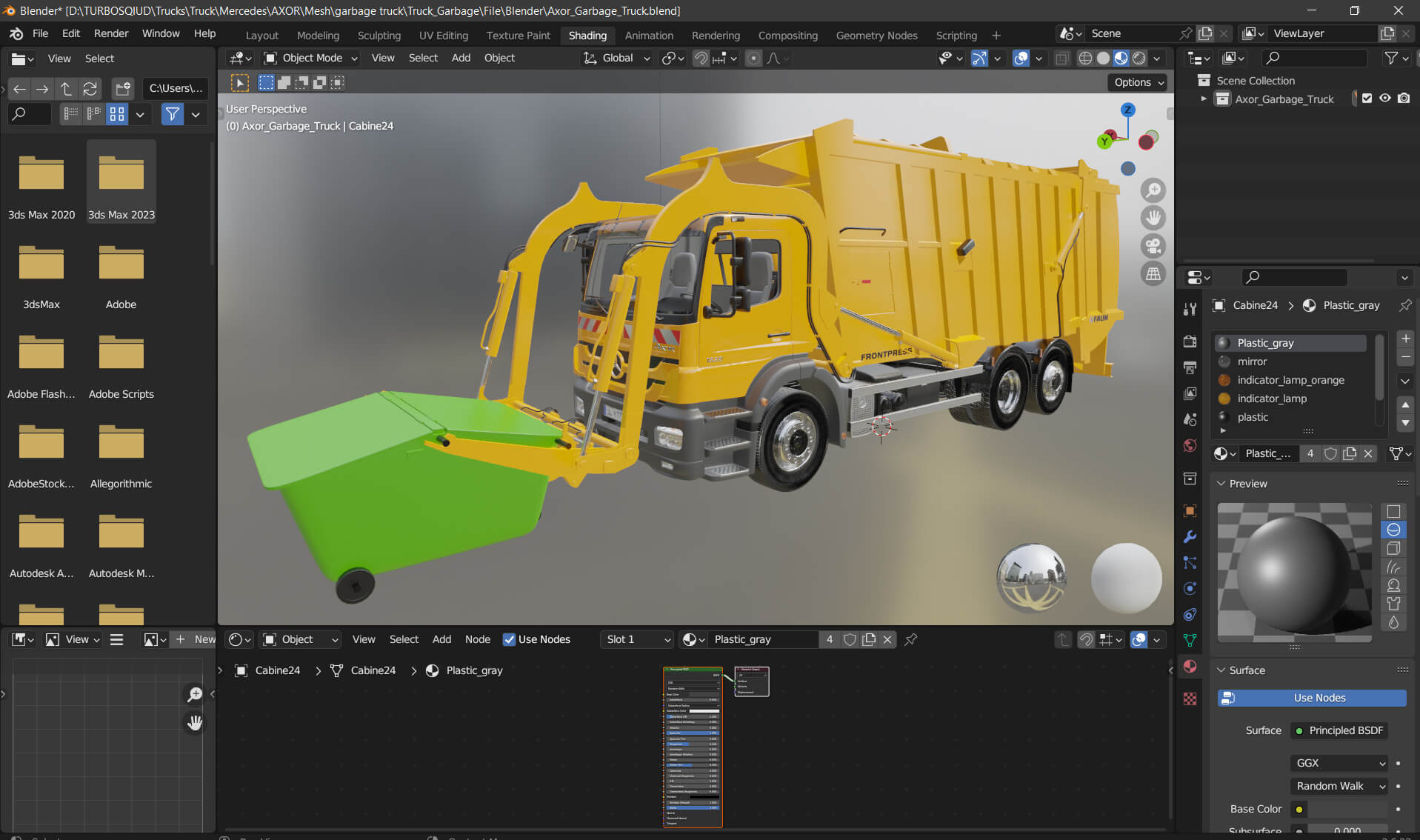Select hair strands material preview

(x=1393, y=567)
